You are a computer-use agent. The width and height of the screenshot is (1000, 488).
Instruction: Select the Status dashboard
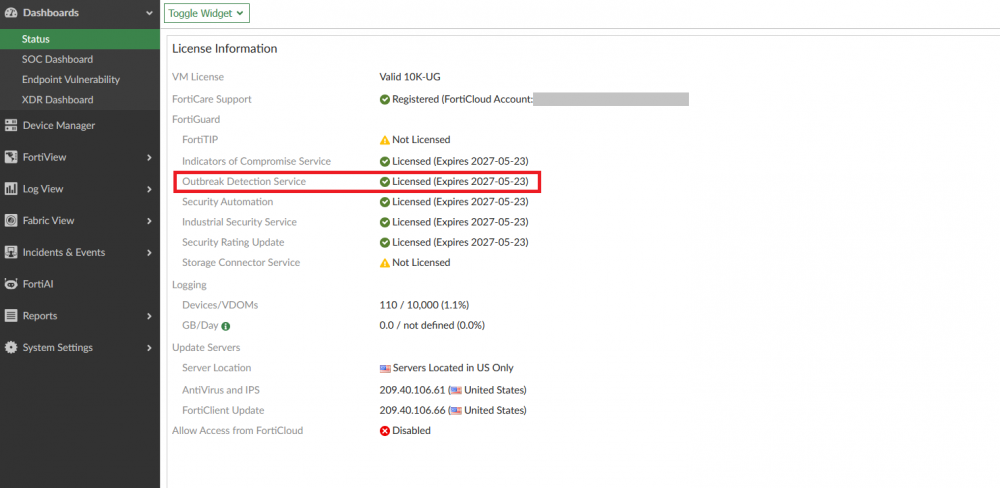tap(80, 39)
